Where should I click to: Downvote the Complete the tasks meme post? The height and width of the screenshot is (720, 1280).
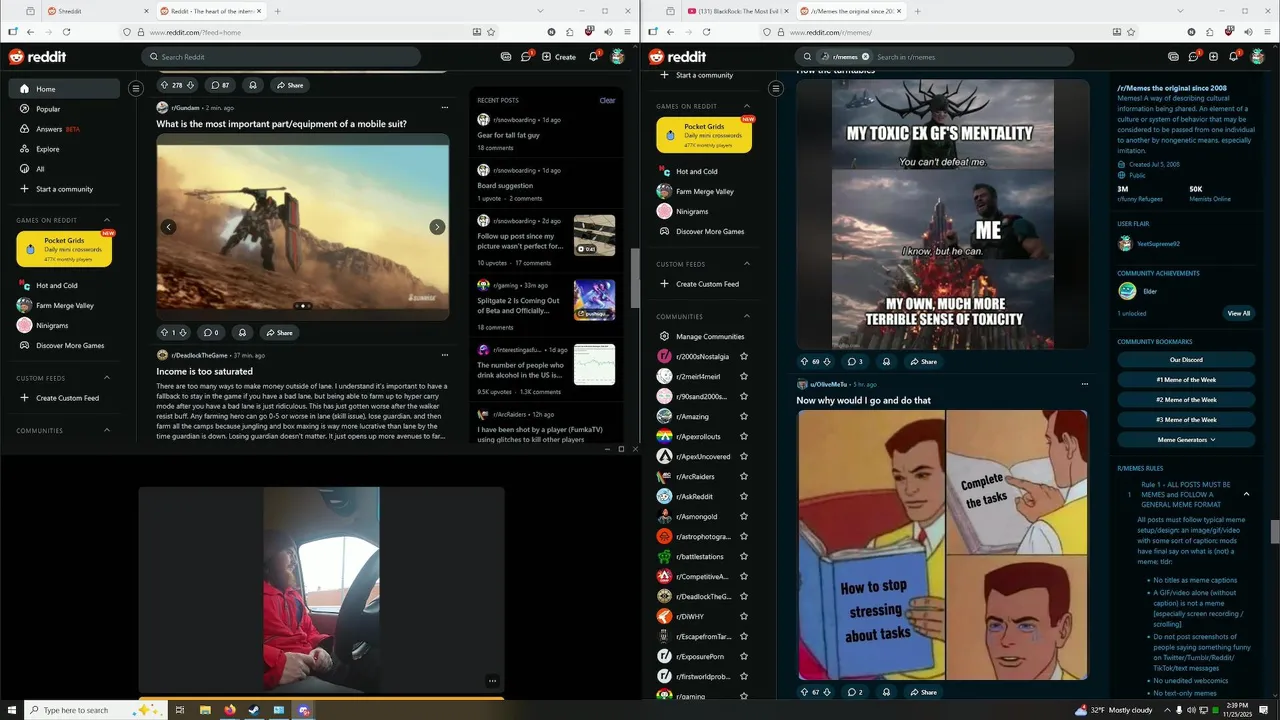tap(829, 692)
